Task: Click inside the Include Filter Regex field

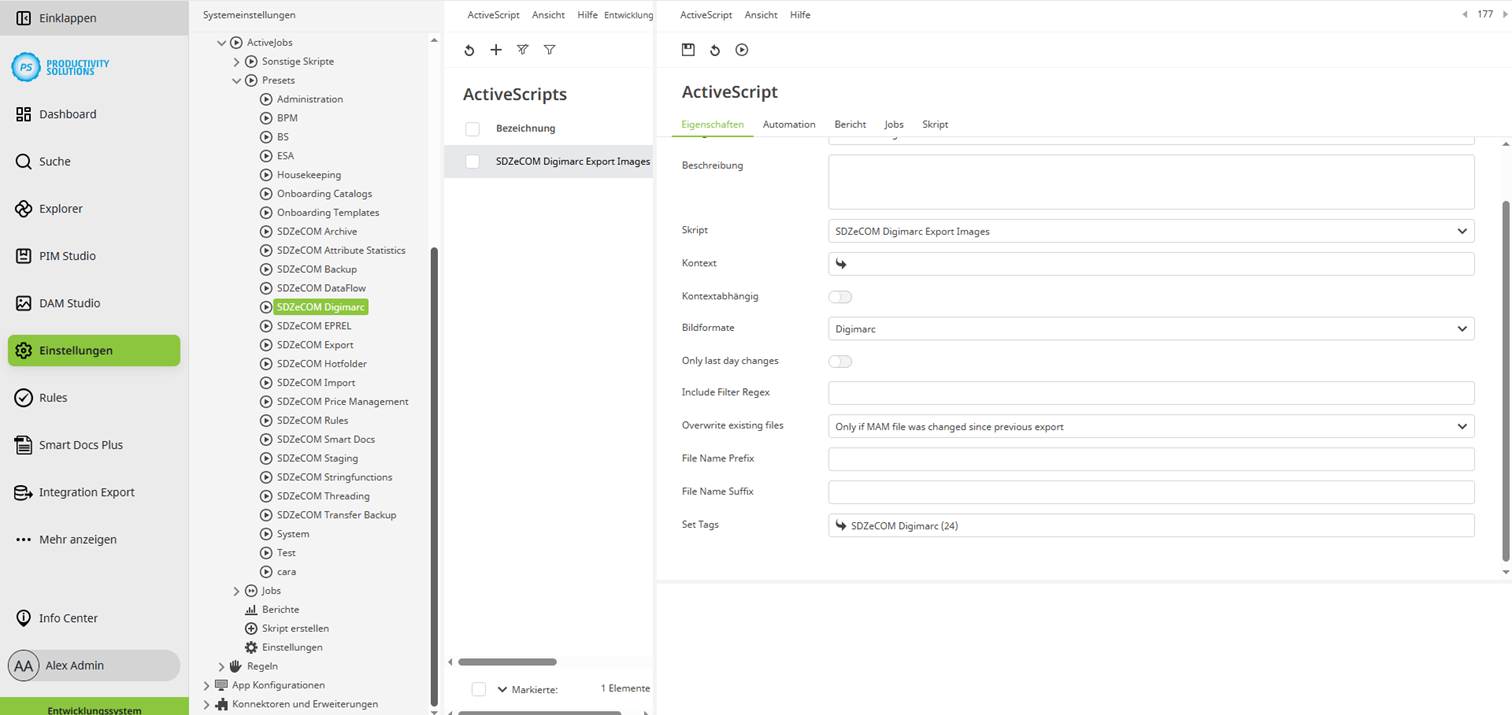Action: coord(1150,392)
